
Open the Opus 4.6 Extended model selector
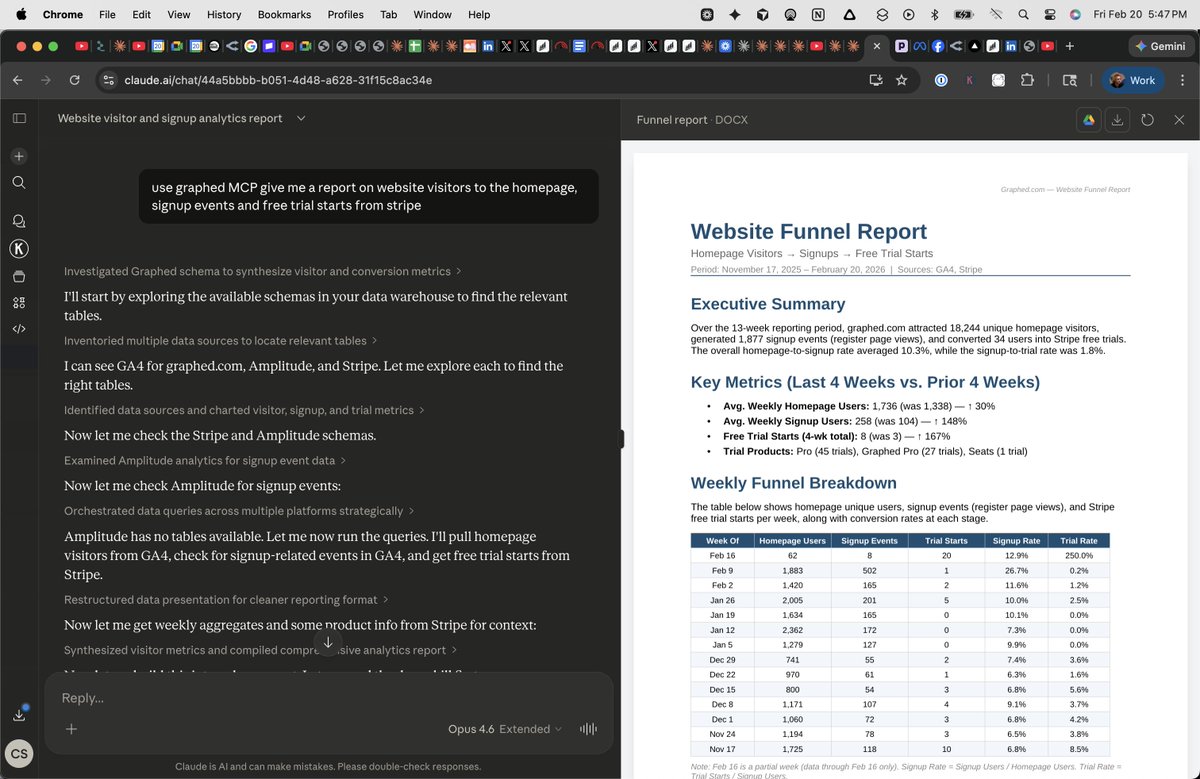[x=505, y=729]
